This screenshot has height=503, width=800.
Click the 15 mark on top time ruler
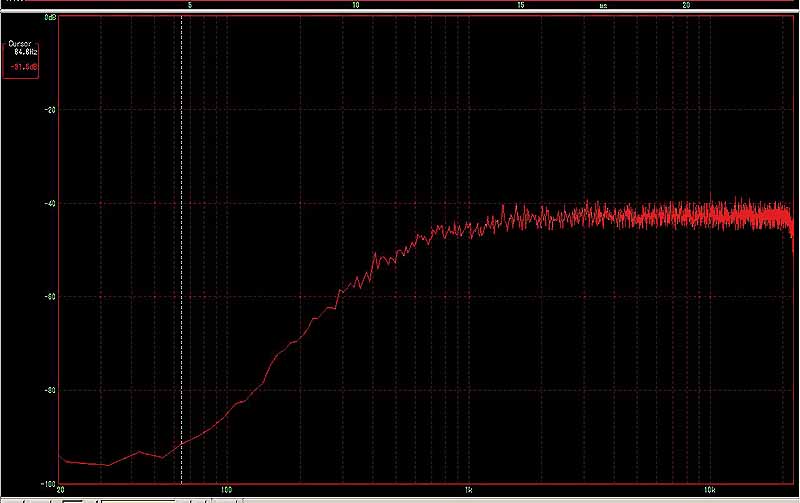coord(521,5)
